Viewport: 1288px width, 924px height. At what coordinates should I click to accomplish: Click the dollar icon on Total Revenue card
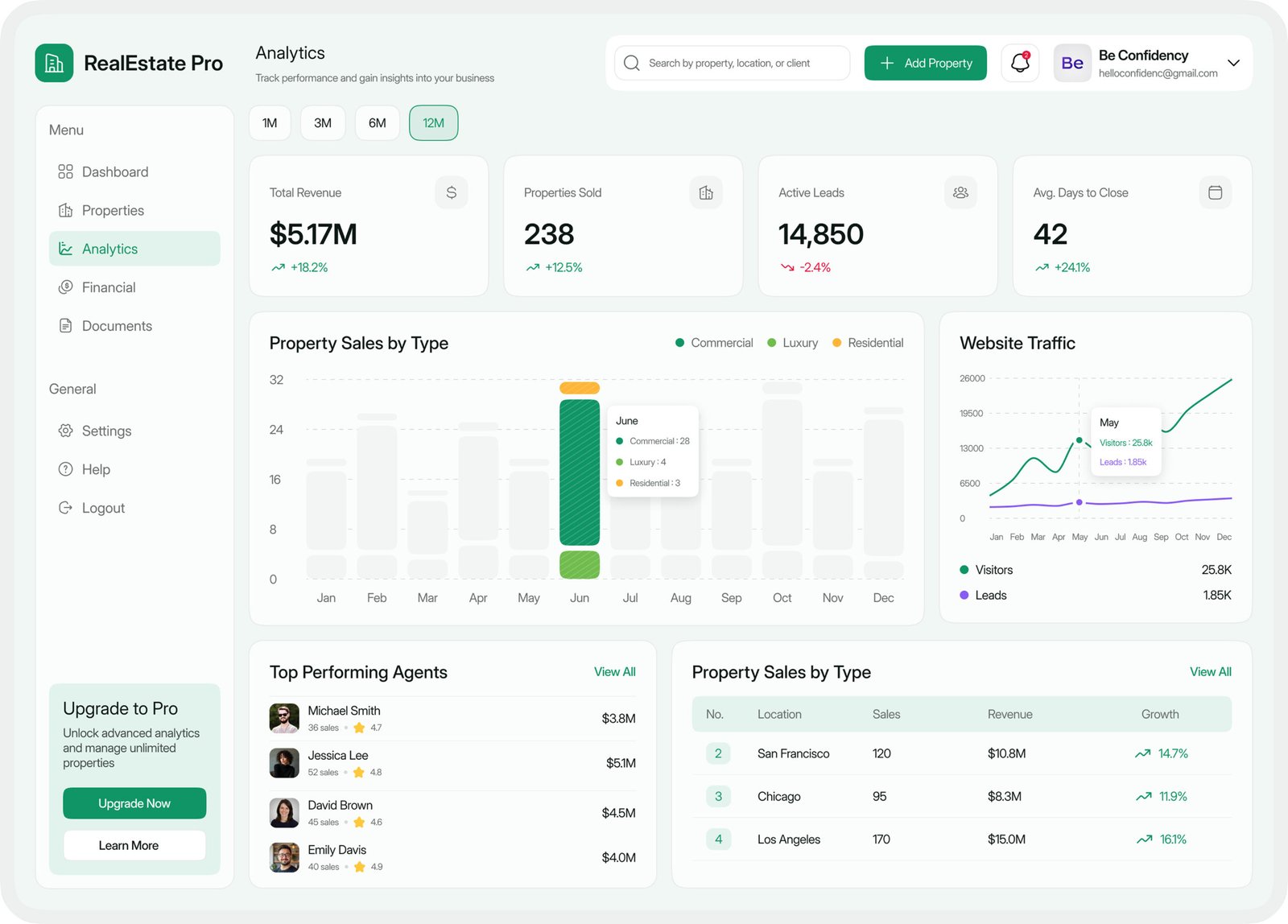pos(452,192)
